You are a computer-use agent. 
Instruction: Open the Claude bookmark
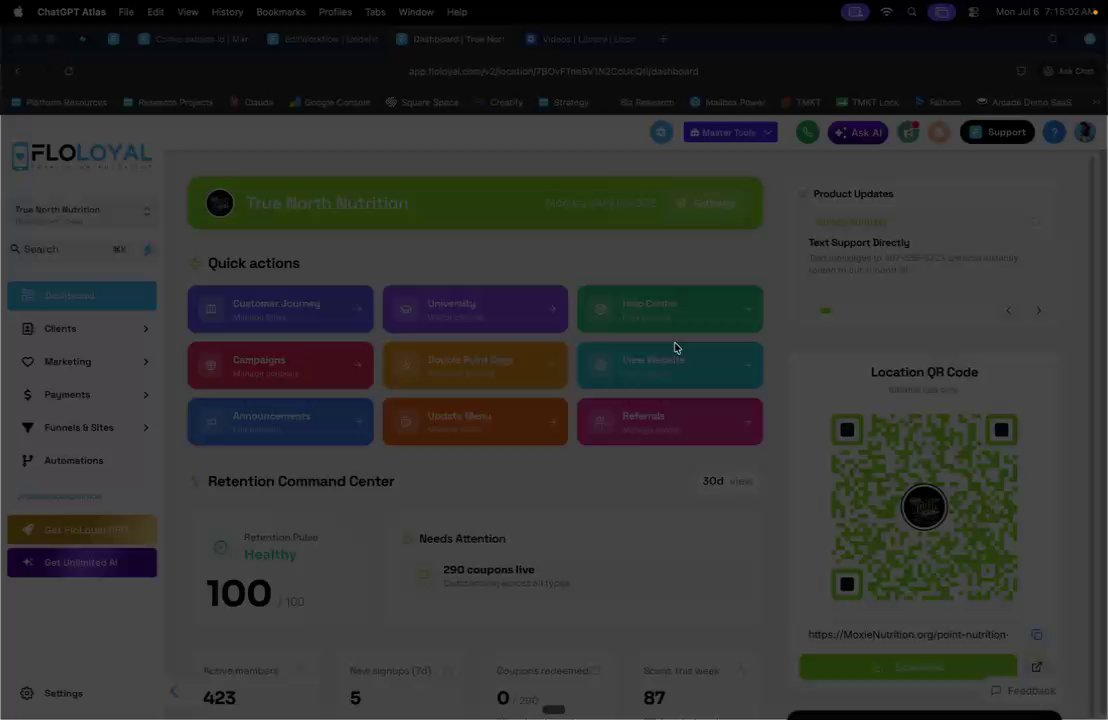(252, 102)
